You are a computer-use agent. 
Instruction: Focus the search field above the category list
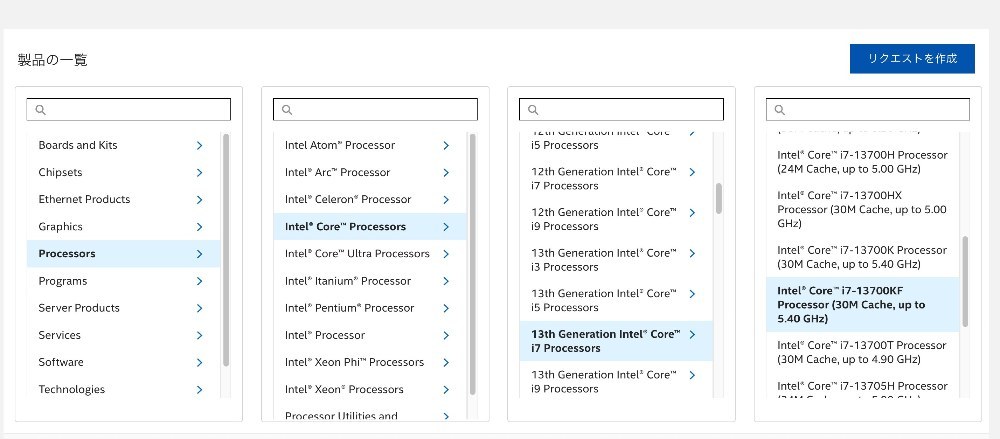coord(128,110)
